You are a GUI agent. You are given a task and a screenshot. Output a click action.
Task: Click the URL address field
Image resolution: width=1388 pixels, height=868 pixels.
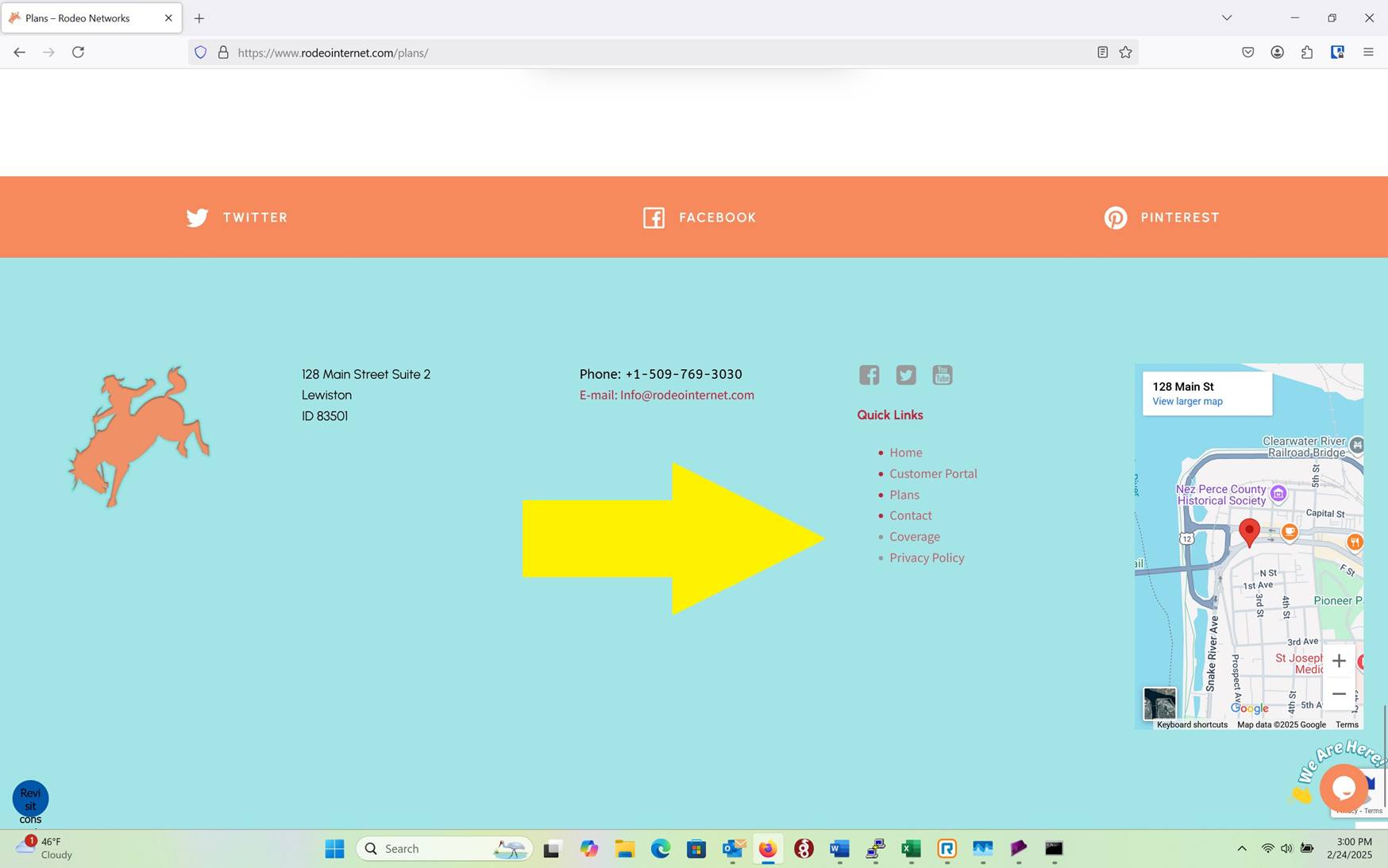point(659,52)
